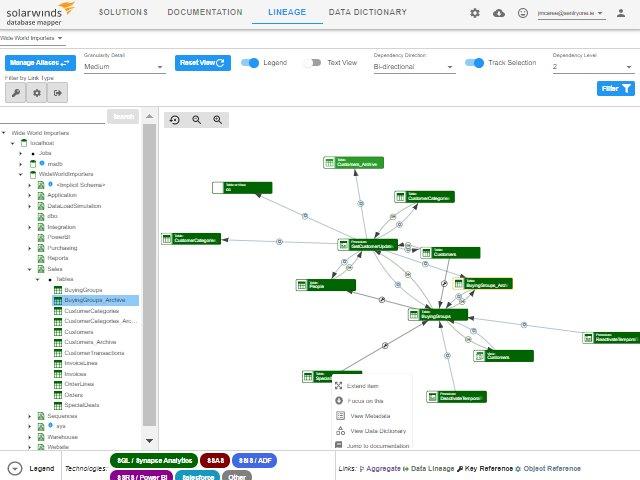Viewport: 640px width, 480px height.
Task: Select CustomerTransactions in the tree
Action: tap(94, 353)
